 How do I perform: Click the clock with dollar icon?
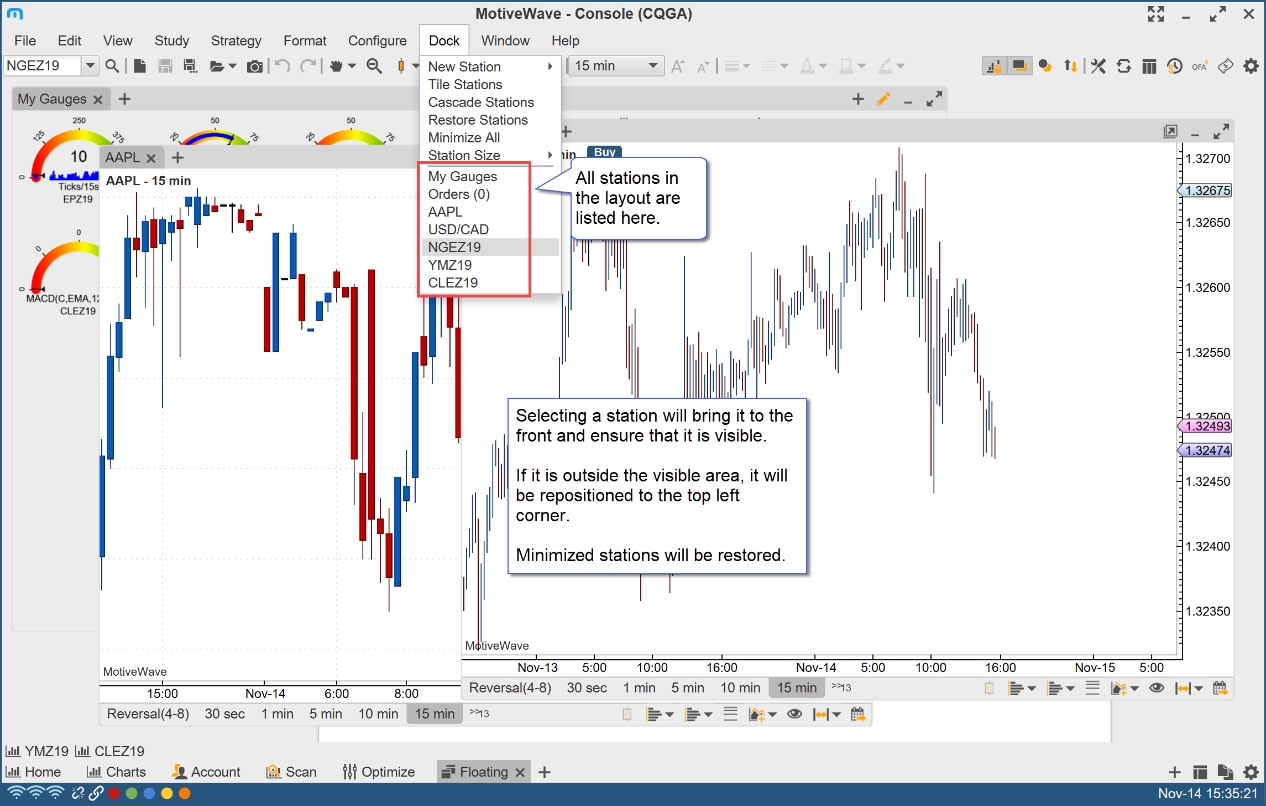coord(1174,66)
